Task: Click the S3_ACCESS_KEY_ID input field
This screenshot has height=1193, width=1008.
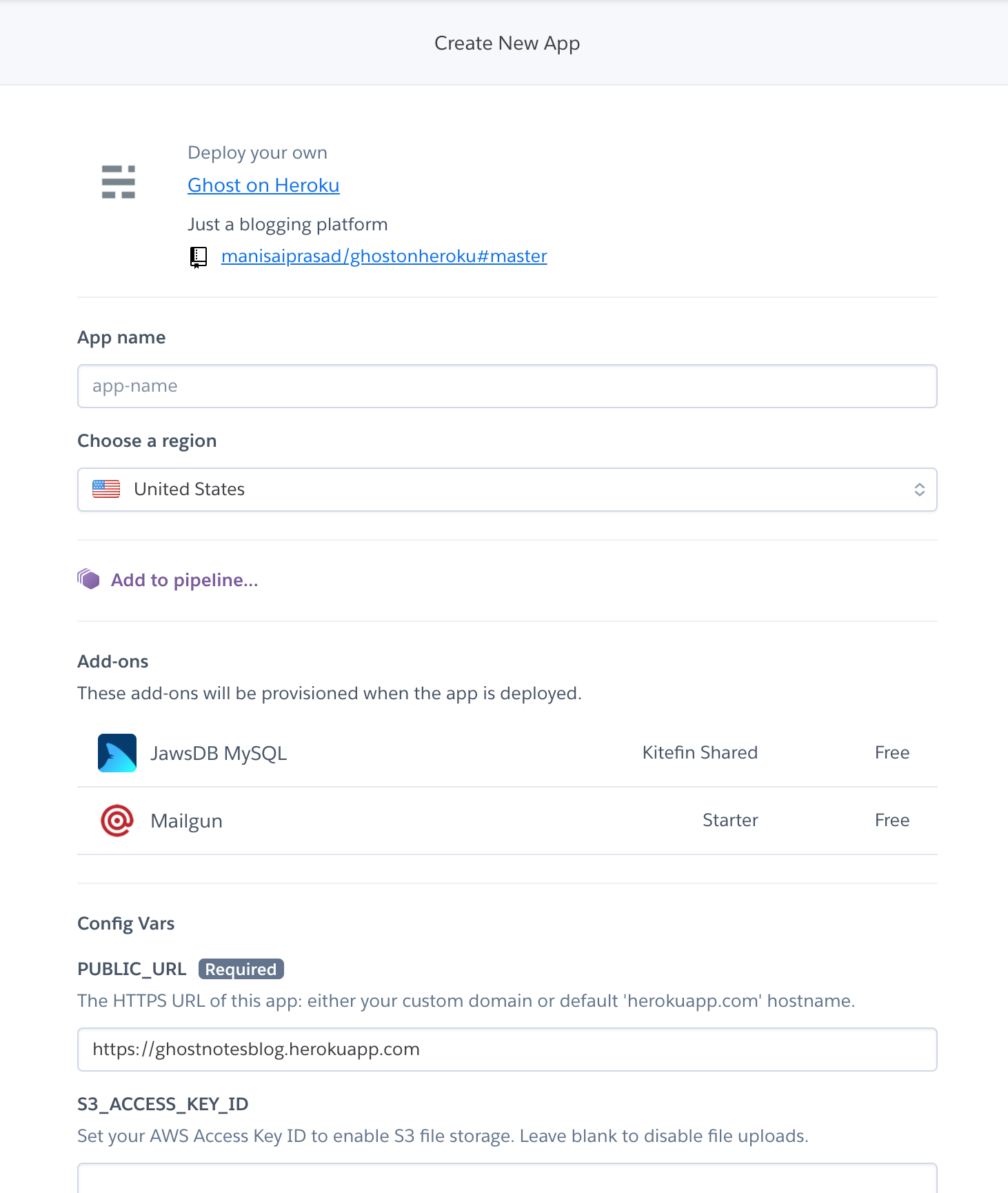Action: 507,1179
